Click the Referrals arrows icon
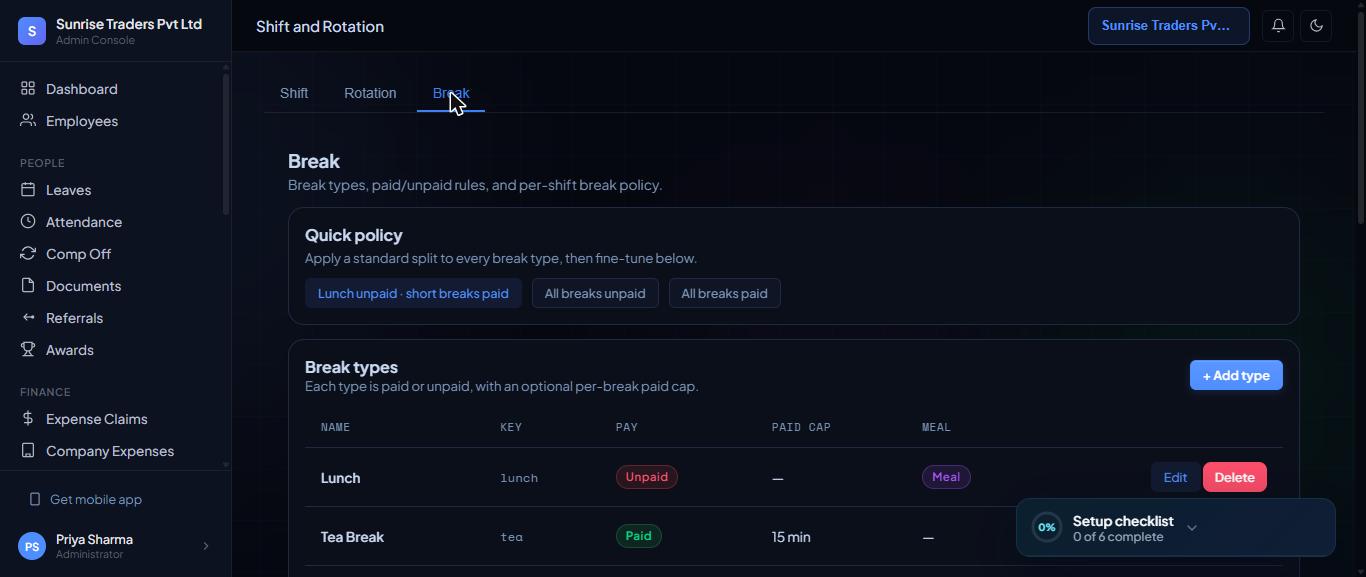 point(28,318)
